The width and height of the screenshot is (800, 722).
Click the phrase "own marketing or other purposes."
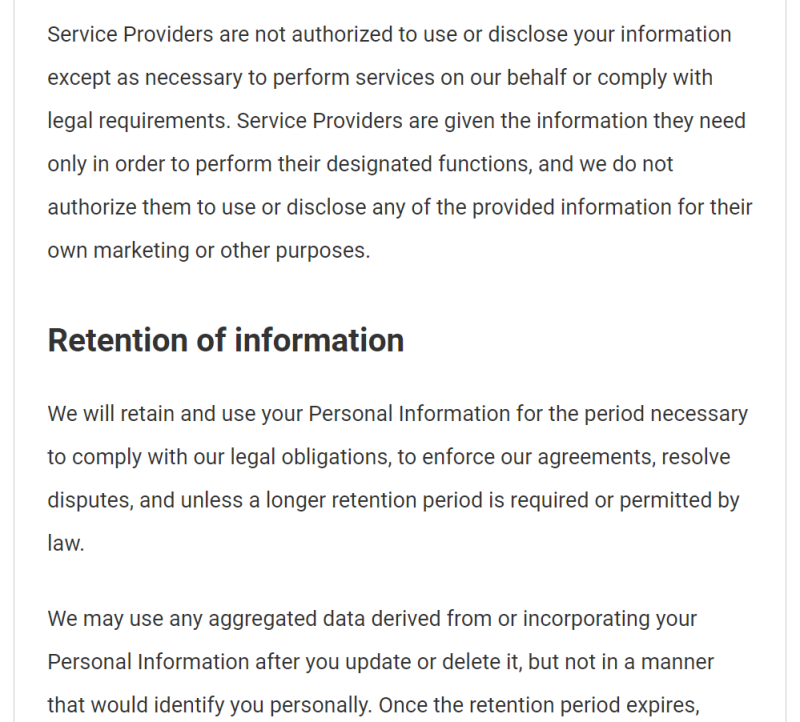[x=208, y=250]
